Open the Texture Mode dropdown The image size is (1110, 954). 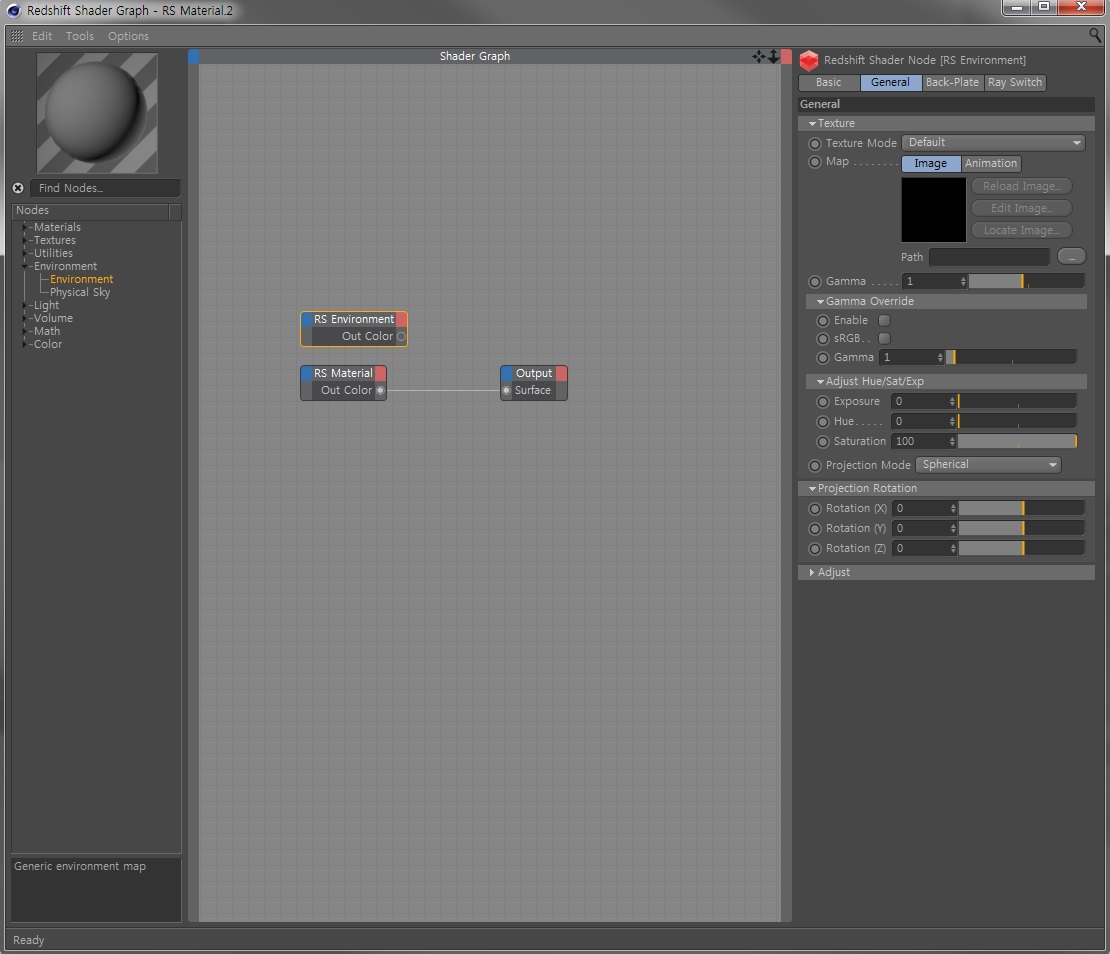993,143
